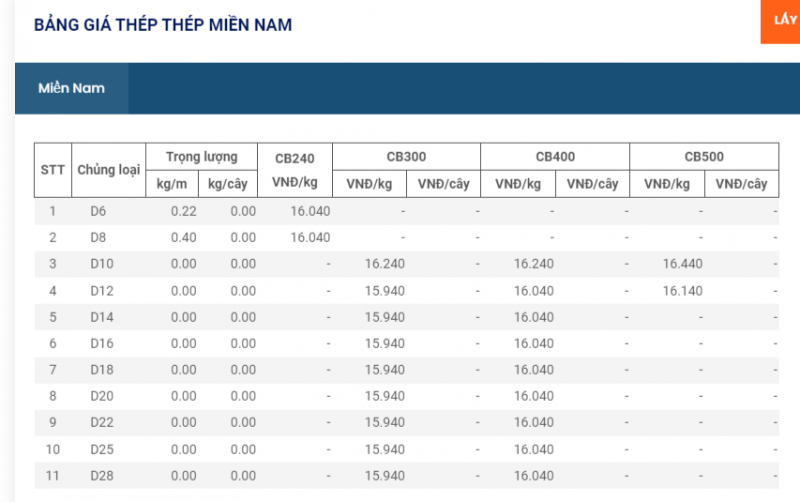Click the D16 cell in row 6
The height and width of the screenshot is (502, 800).
pyautogui.click(x=102, y=343)
